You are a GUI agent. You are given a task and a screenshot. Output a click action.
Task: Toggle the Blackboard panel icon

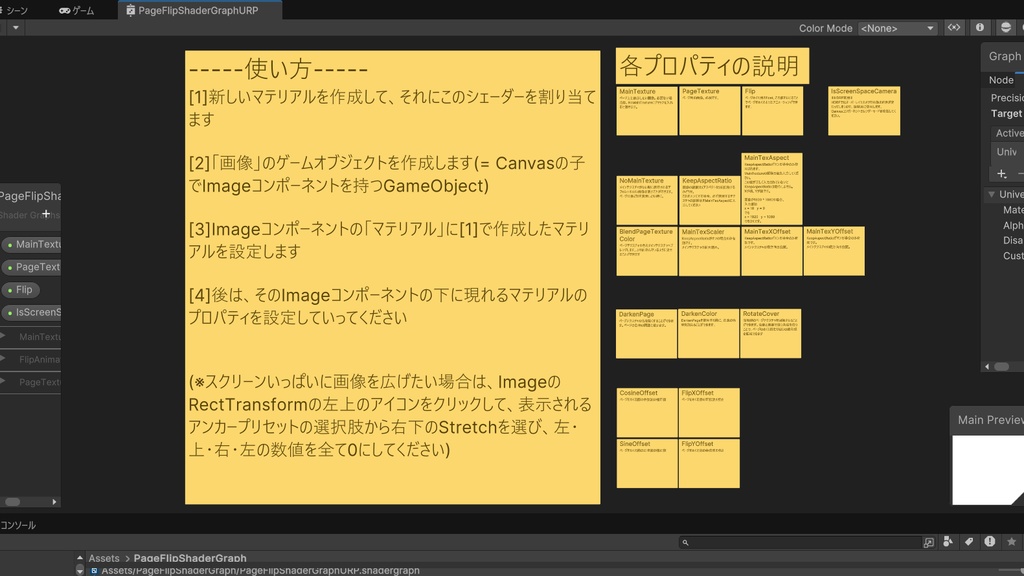(954, 27)
